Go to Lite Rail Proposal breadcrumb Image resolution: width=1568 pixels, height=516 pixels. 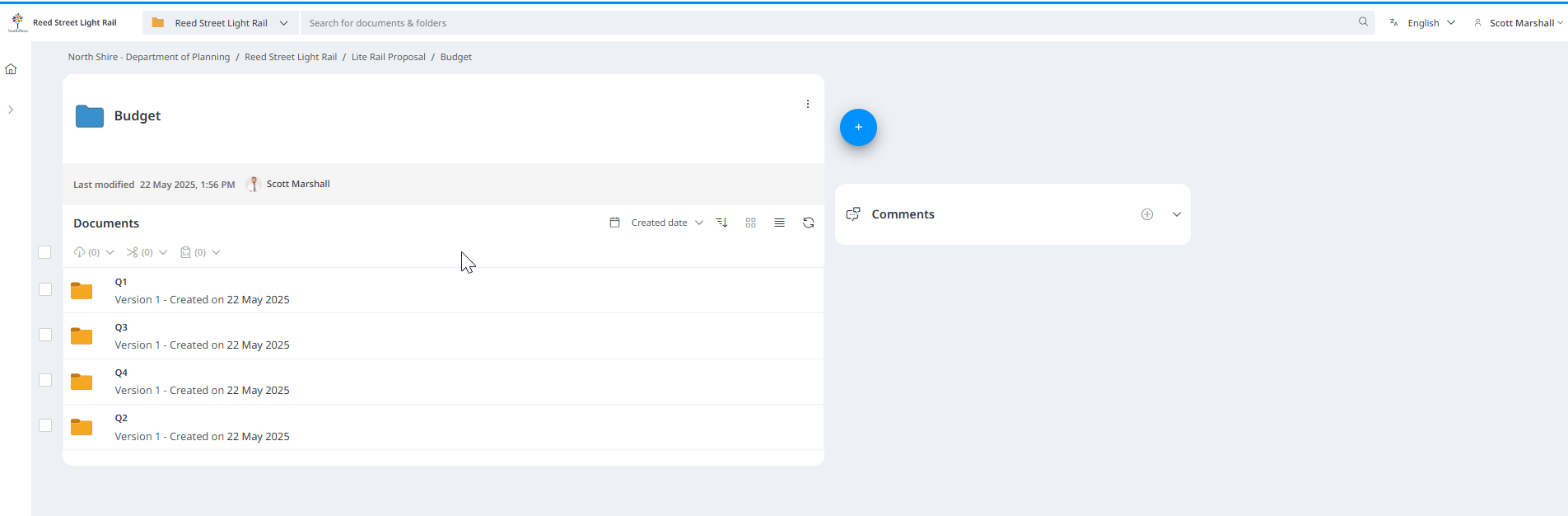point(388,57)
